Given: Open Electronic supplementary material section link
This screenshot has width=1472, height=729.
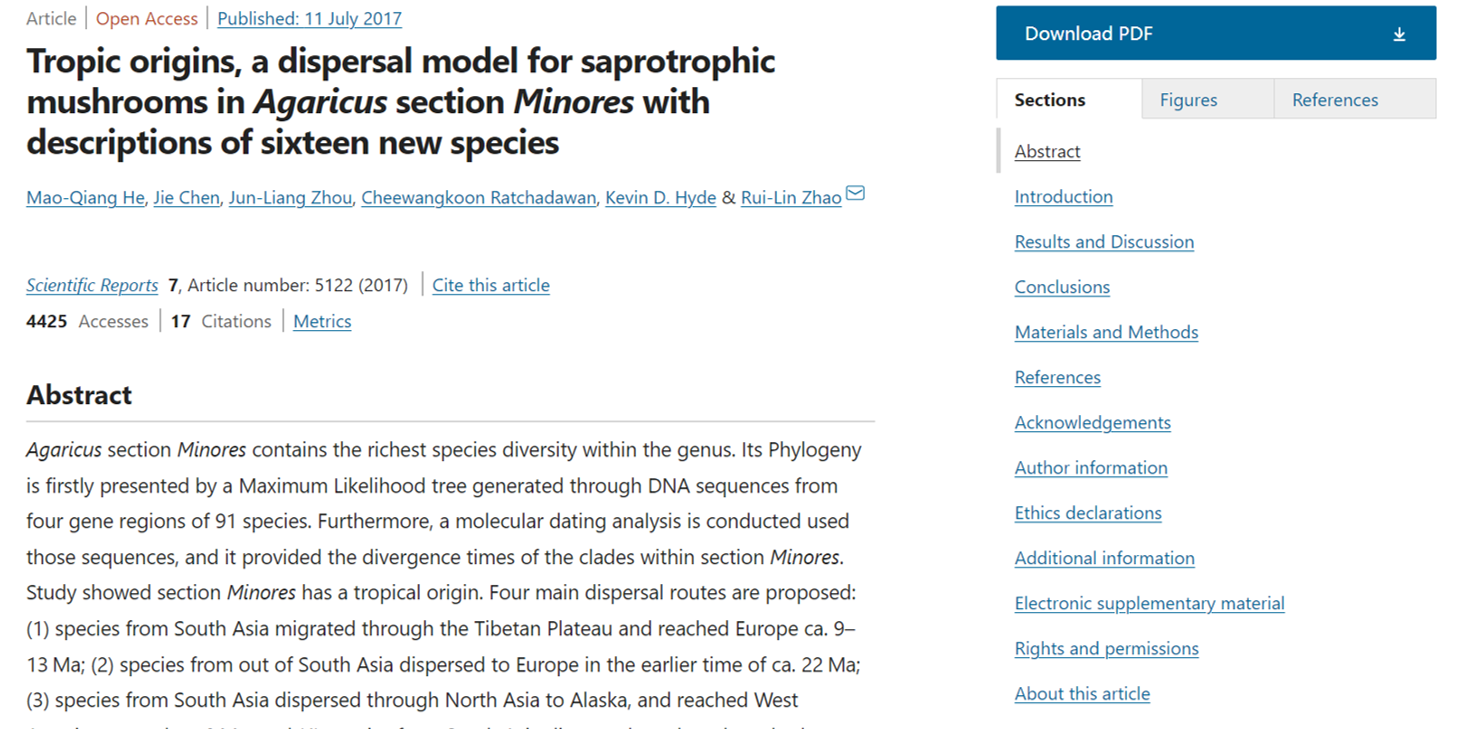Looking at the screenshot, I should click(x=1149, y=603).
